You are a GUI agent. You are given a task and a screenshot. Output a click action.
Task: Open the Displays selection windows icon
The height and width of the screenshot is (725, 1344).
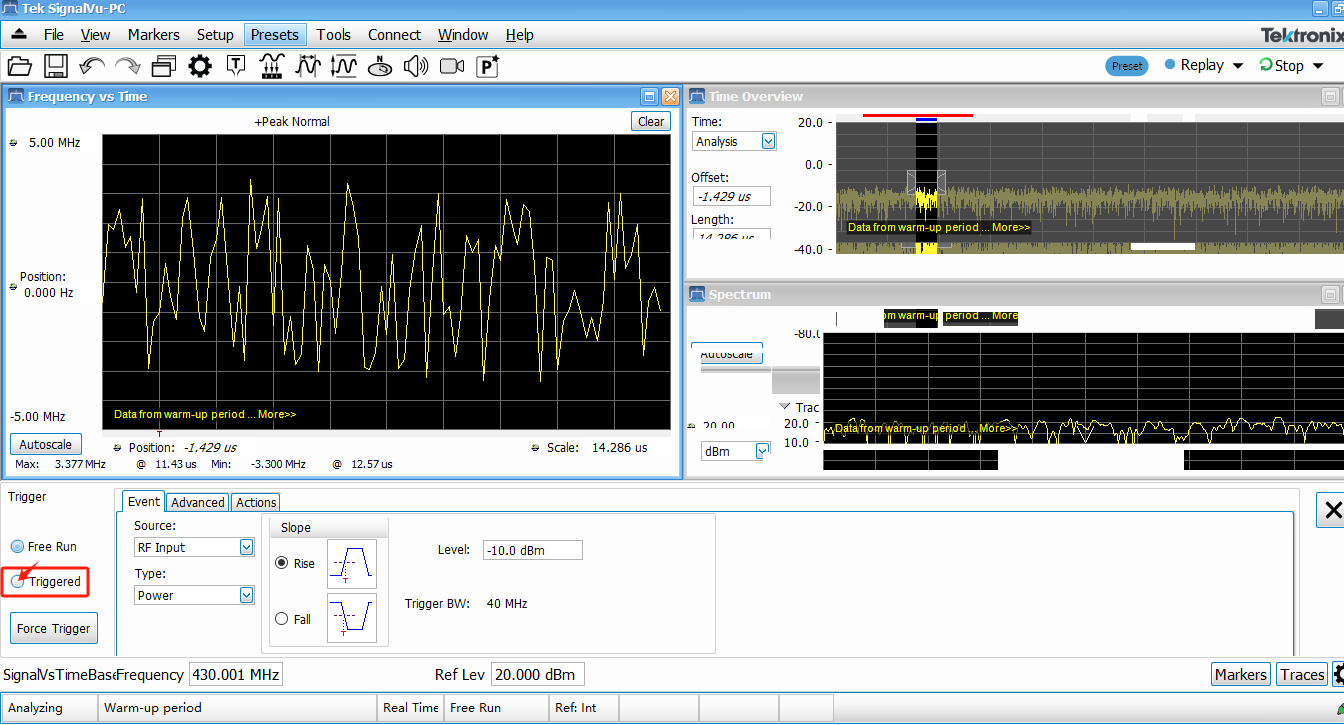click(164, 67)
